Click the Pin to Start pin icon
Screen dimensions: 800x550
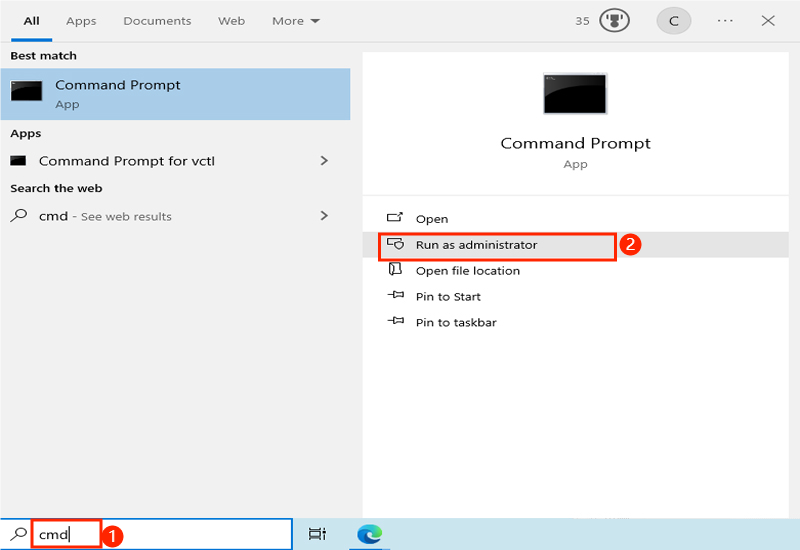(x=396, y=295)
